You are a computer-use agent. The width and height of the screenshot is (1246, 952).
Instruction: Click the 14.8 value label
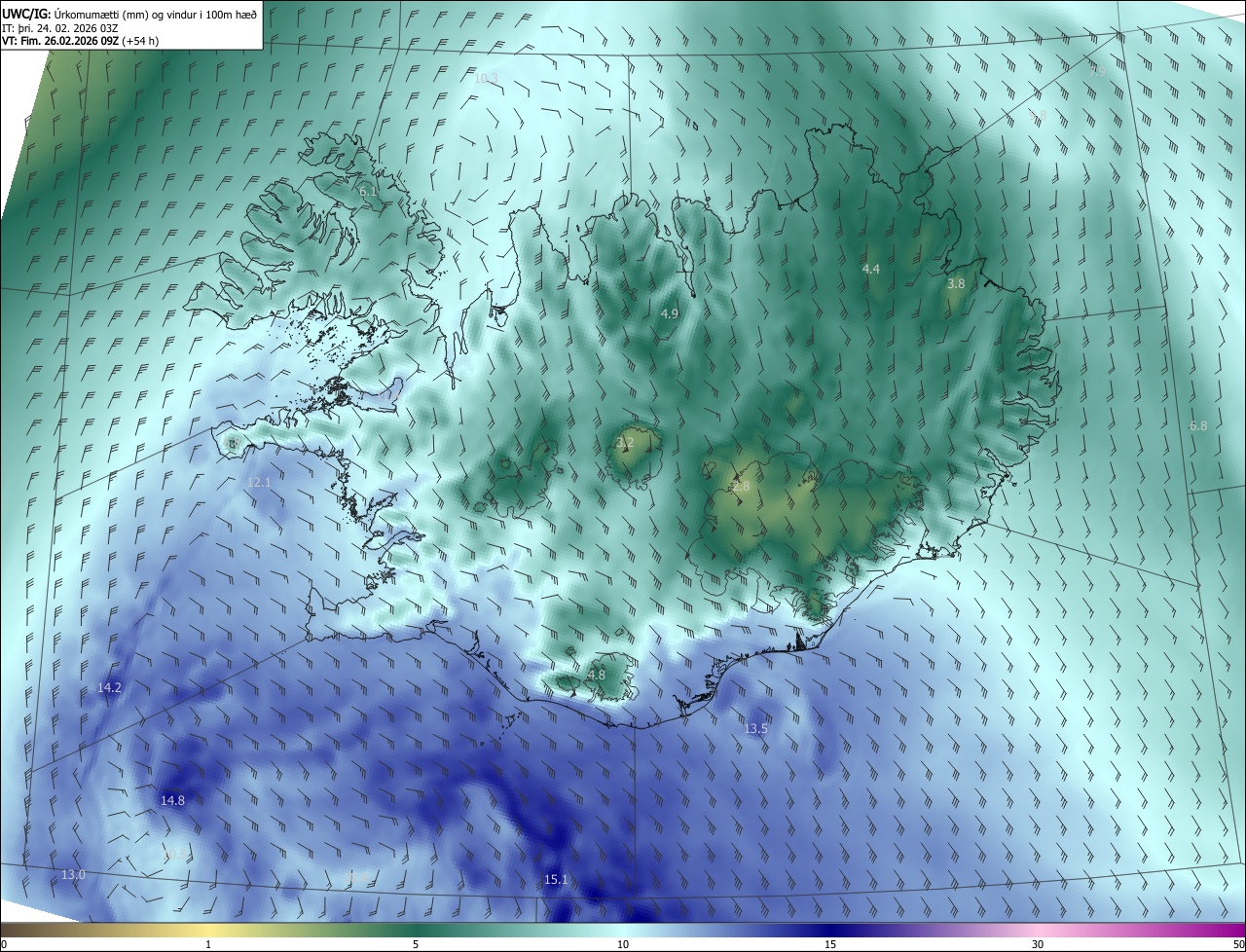pos(172,800)
